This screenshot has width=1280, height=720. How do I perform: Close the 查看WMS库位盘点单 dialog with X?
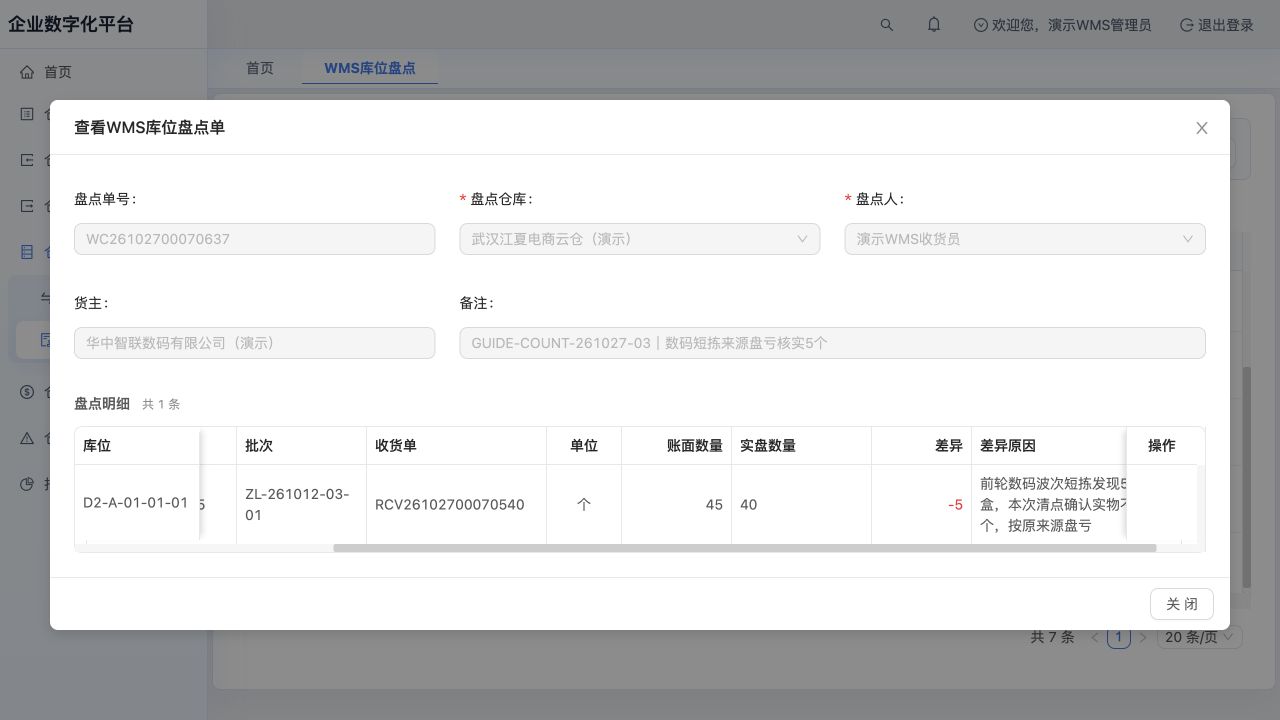point(1202,128)
